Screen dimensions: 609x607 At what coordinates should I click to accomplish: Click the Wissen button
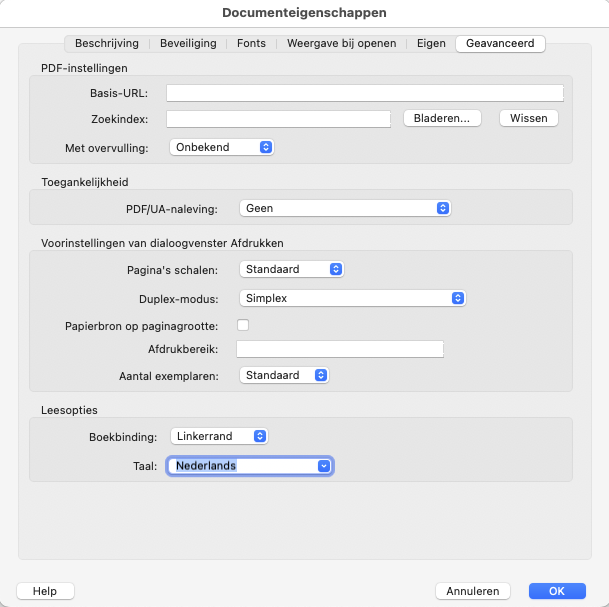pyautogui.click(x=529, y=118)
